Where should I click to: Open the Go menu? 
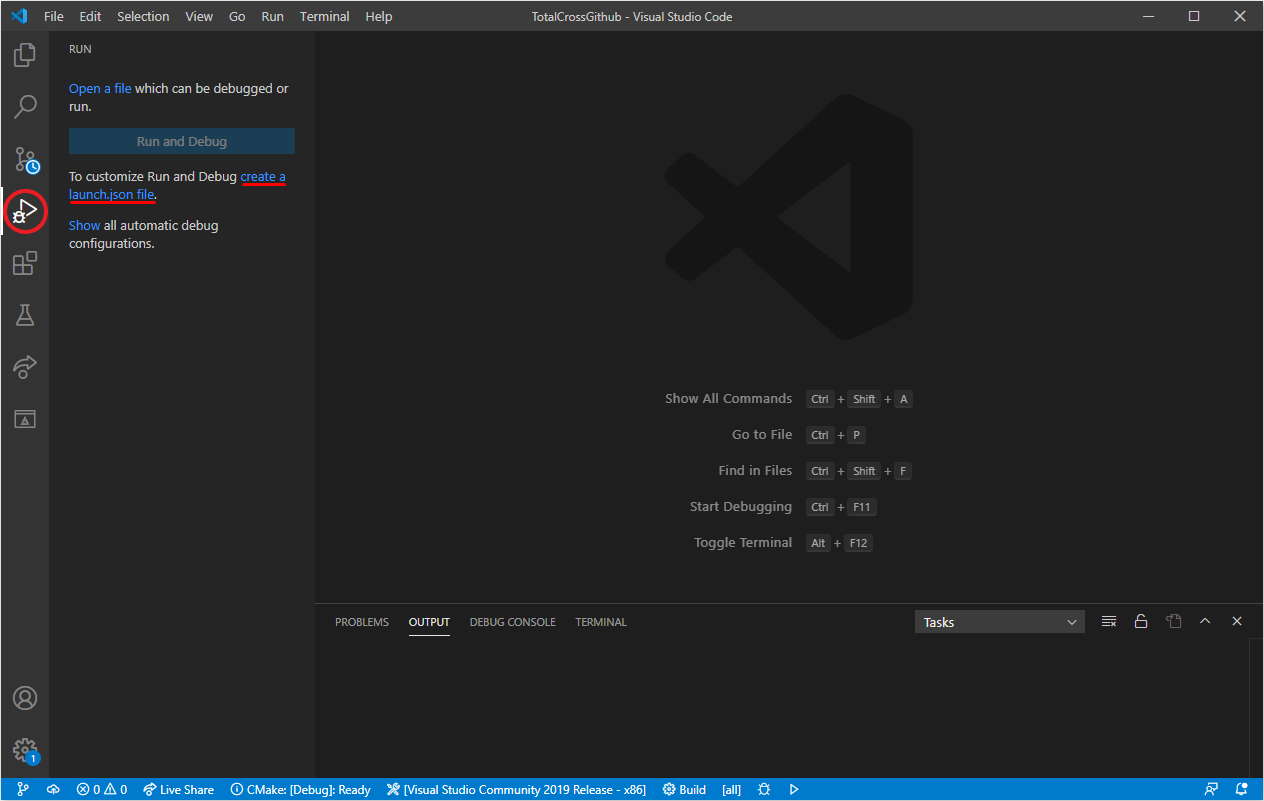(x=237, y=16)
